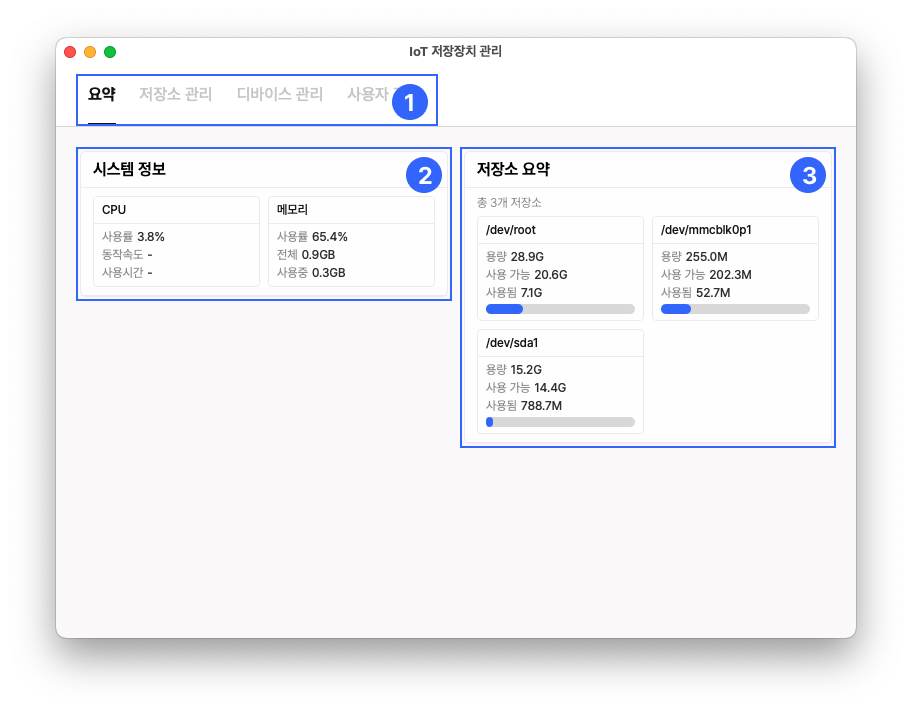Open the 디바이스 관리 tab
Image resolution: width=912 pixels, height=712 pixels.
pos(279,94)
